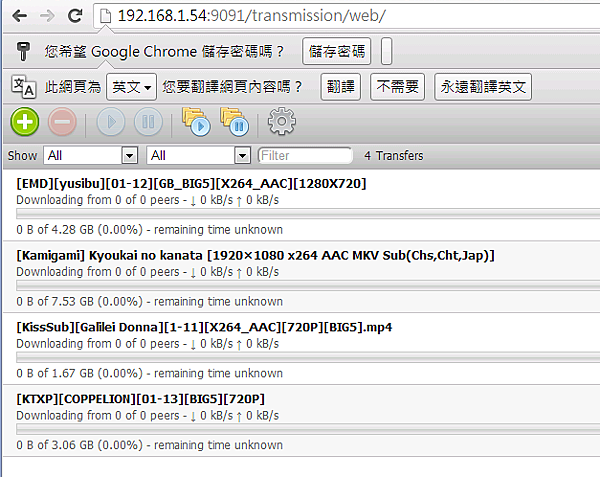Click the Pause all torrents folder icon
Image resolution: width=600 pixels, height=477 pixels.
(x=234, y=122)
